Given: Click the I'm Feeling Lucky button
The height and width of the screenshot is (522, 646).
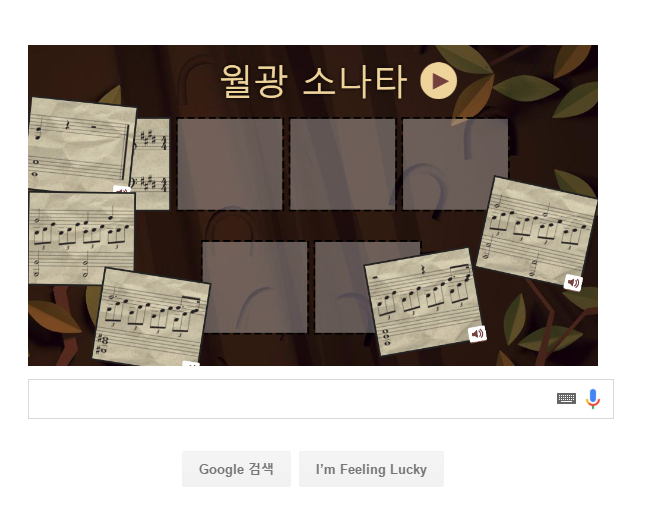Looking at the screenshot, I should coord(371,469).
